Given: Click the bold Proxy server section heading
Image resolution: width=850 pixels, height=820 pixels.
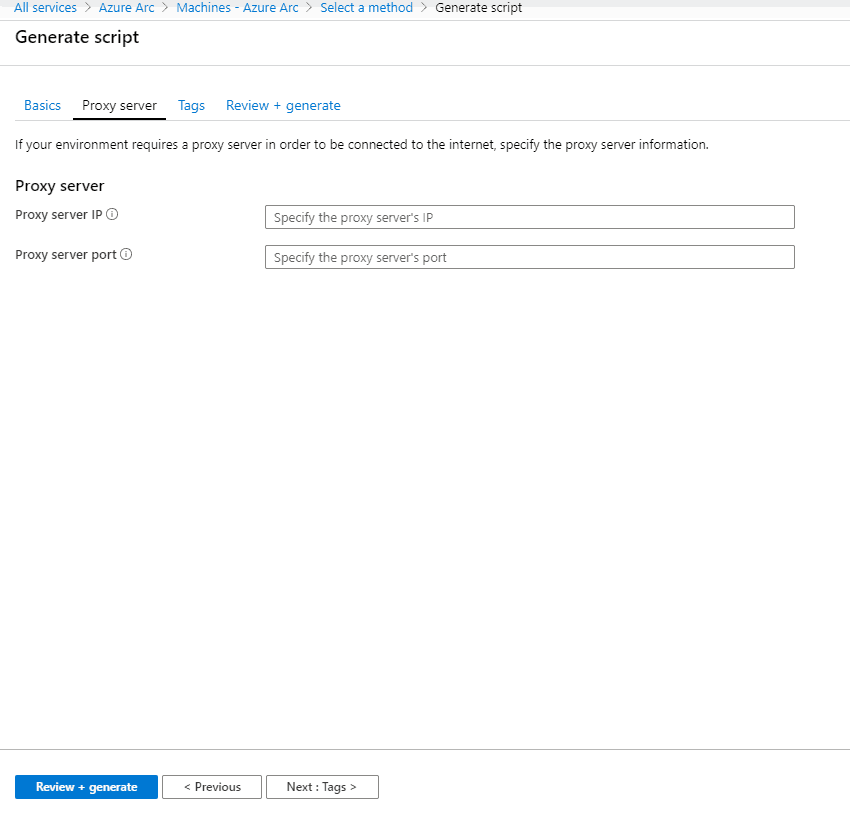Looking at the screenshot, I should (60, 186).
